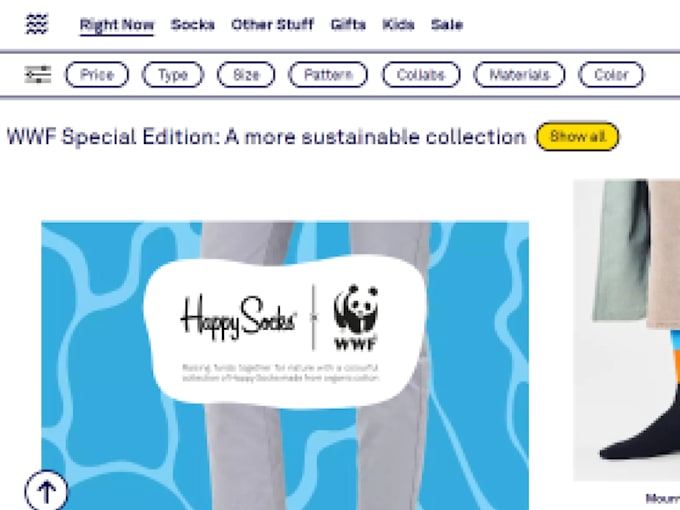The image size is (680, 510).
Task: Open the Other Stuff menu
Action: pyautogui.click(x=272, y=25)
